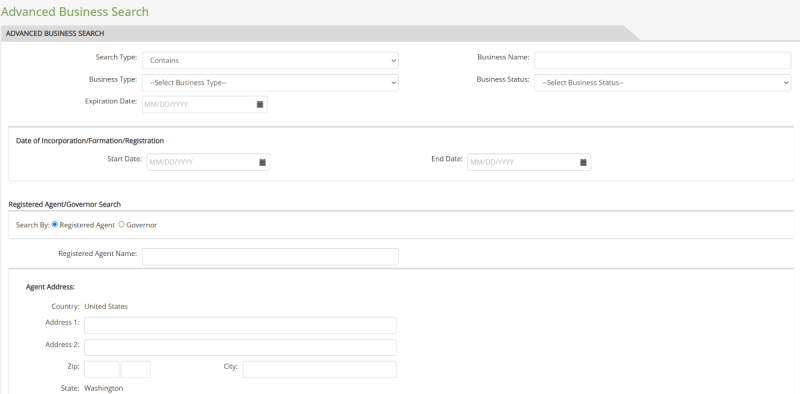Focus the City input field
This screenshot has width=800, height=394.
pos(319,369)
